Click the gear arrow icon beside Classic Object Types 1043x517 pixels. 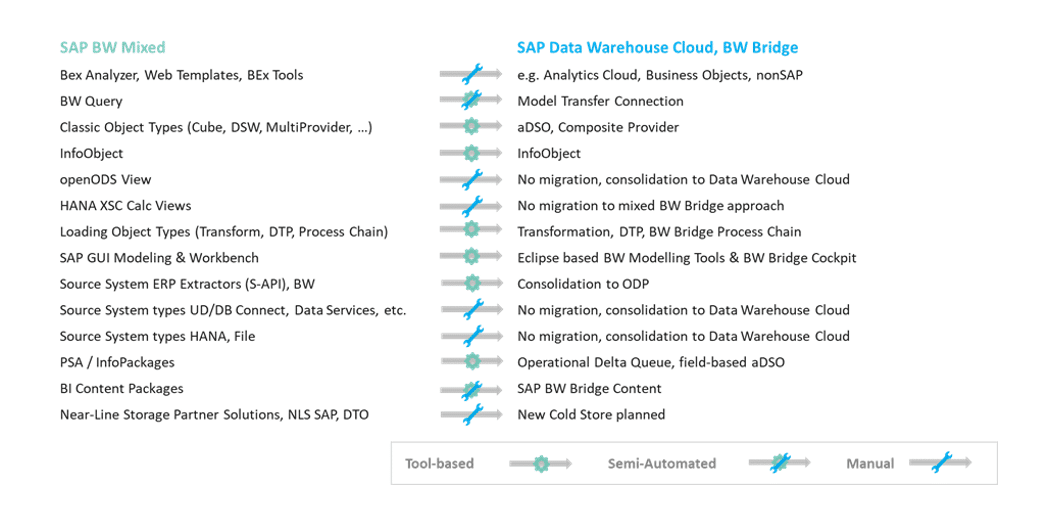[x=471, y=126]
